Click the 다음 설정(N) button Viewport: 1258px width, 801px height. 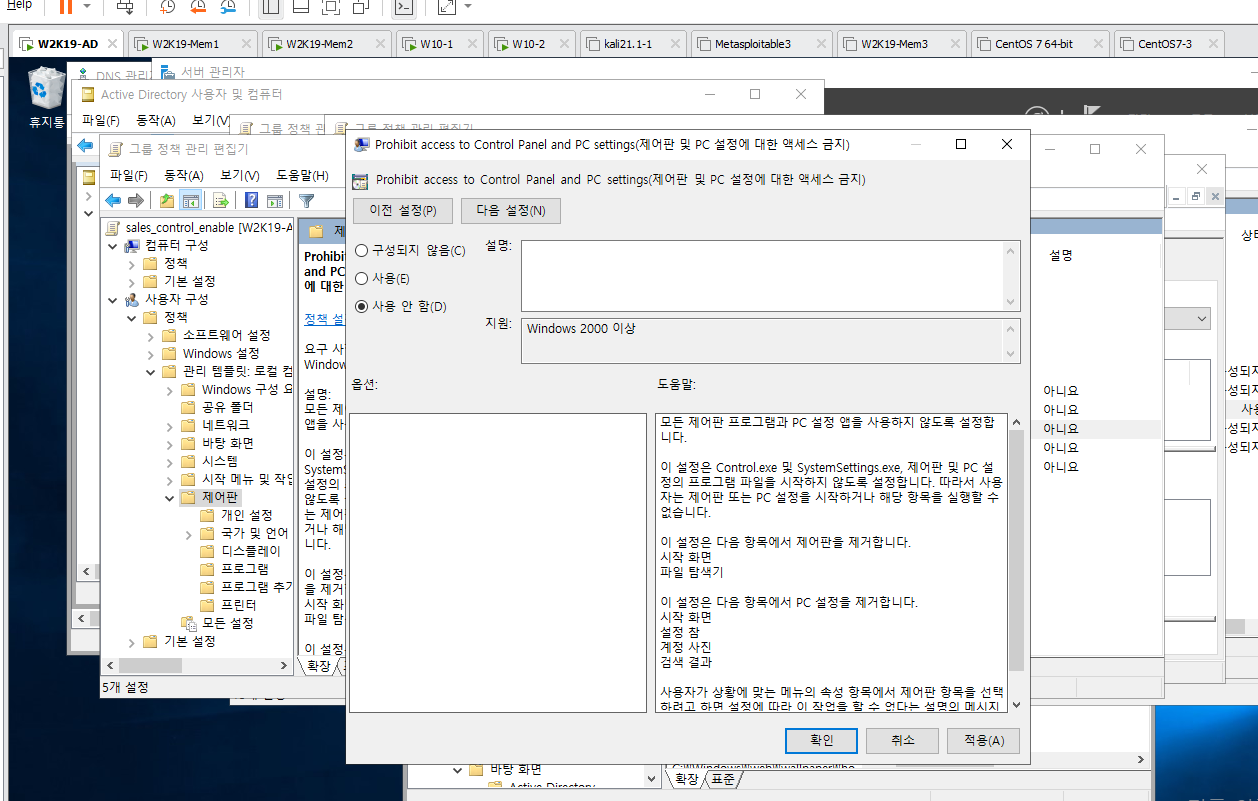(x=511, y=211)
